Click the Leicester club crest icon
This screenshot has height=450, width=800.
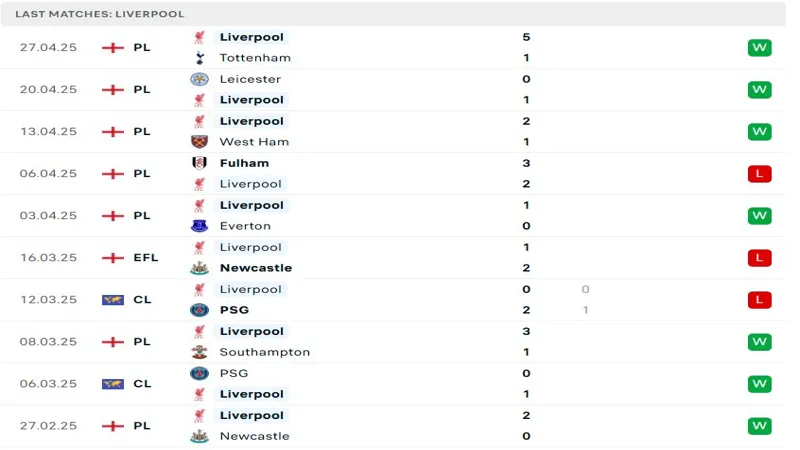pos(199,79)
